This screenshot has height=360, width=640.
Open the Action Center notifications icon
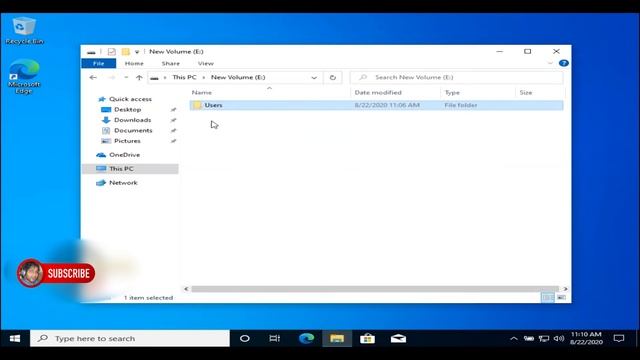pos(619,339)
